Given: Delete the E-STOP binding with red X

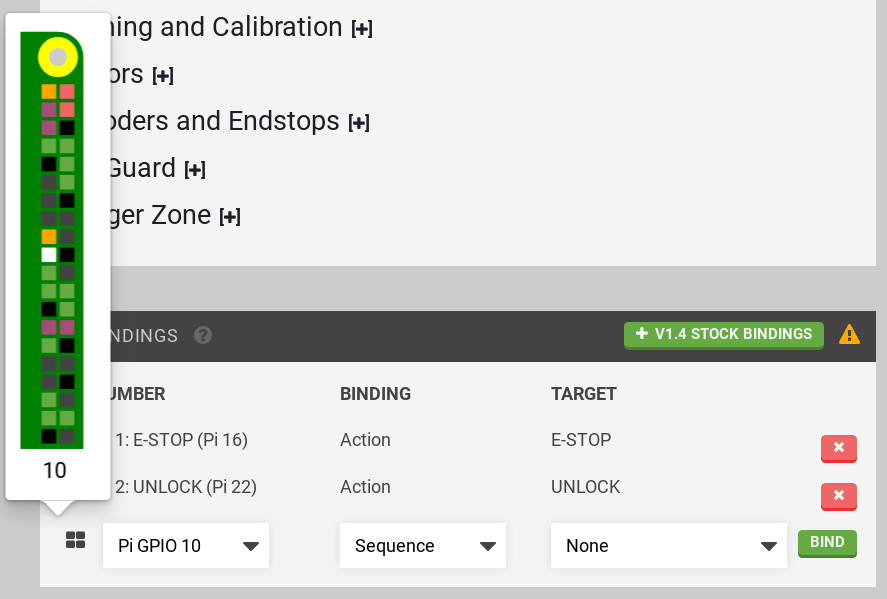Looking at the screenshot, I should (838, 448).
